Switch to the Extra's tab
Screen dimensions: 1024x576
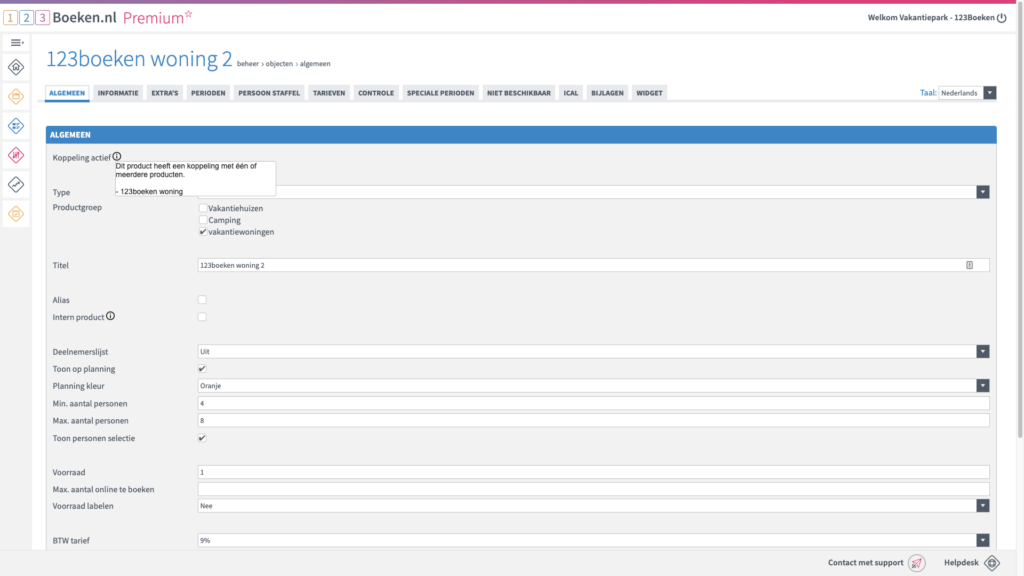point(165,93)
